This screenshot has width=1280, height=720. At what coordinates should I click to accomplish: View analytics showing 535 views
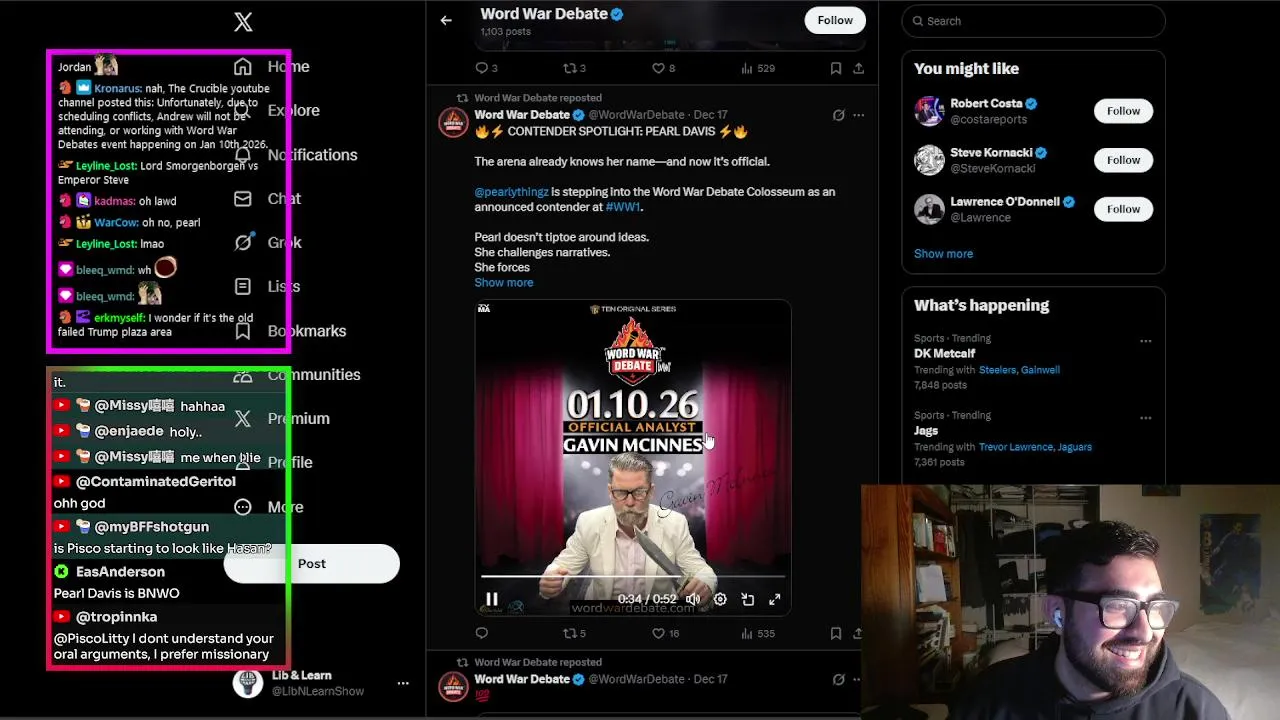758,633
